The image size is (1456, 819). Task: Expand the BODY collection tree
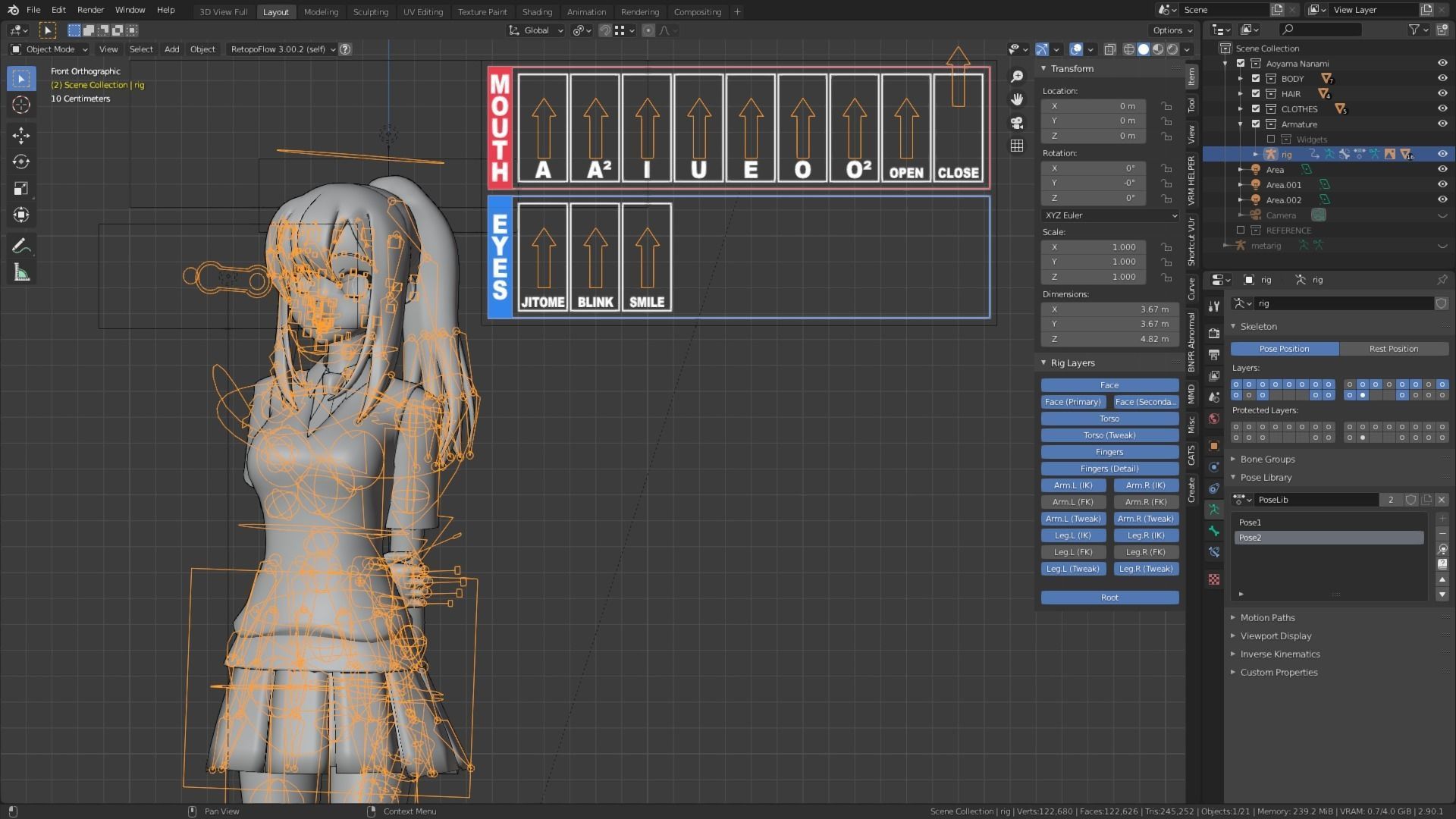tap(1241, 79)
